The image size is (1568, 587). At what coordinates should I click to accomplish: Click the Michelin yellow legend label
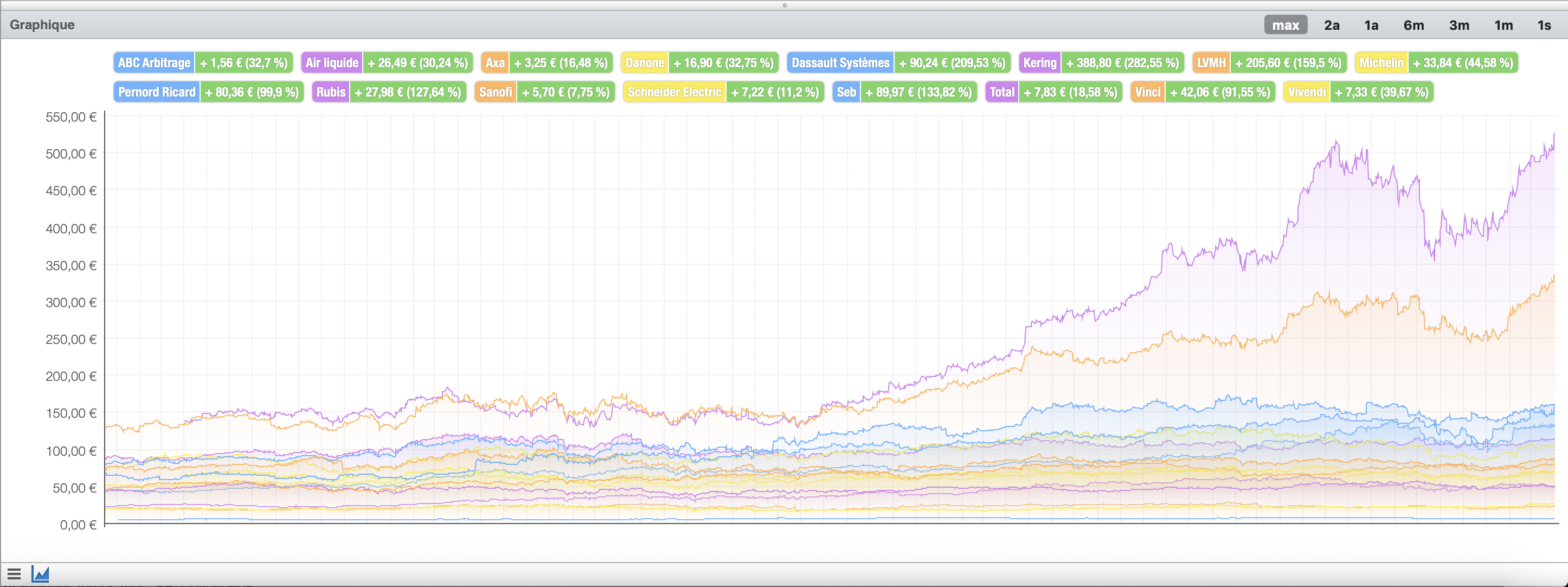[1381, 63]
